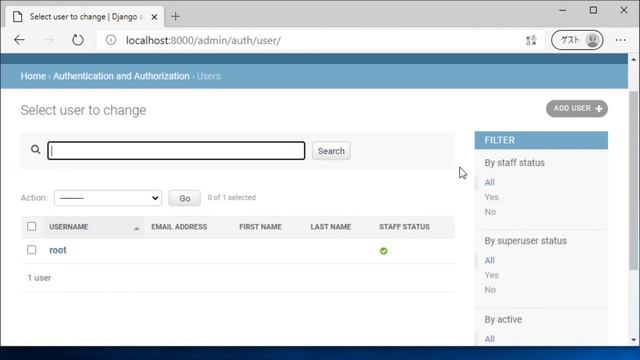
Task: View site information icon in address bar
Action: click(111, 40)
